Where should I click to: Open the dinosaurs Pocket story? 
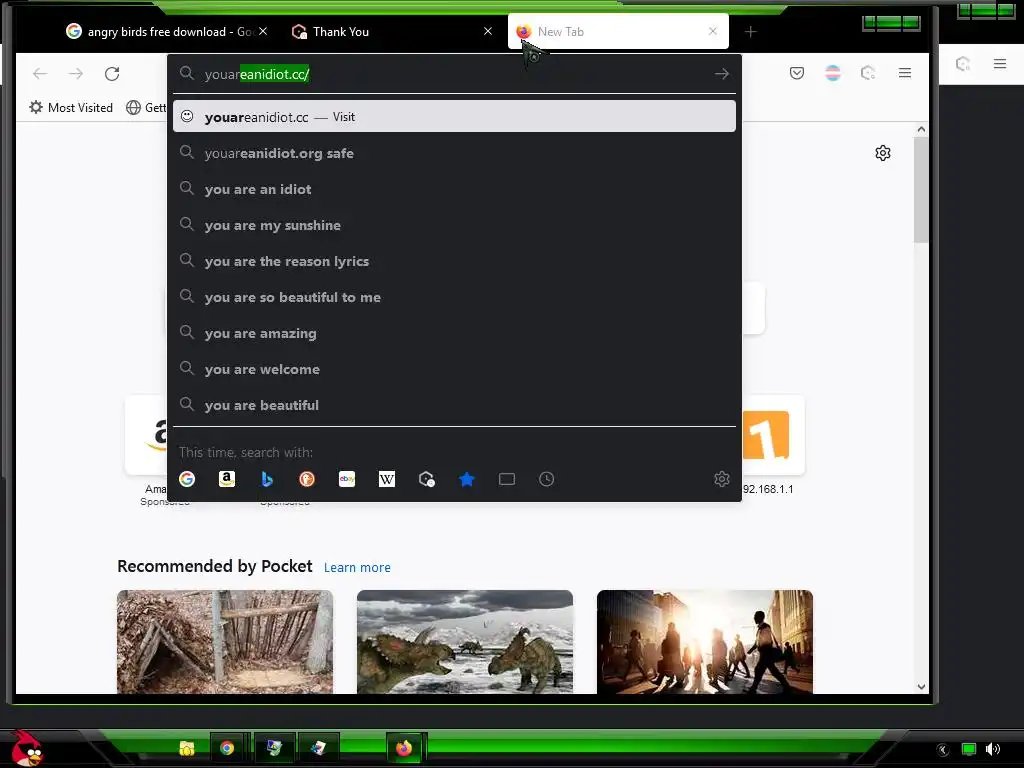tap(465, 641)
